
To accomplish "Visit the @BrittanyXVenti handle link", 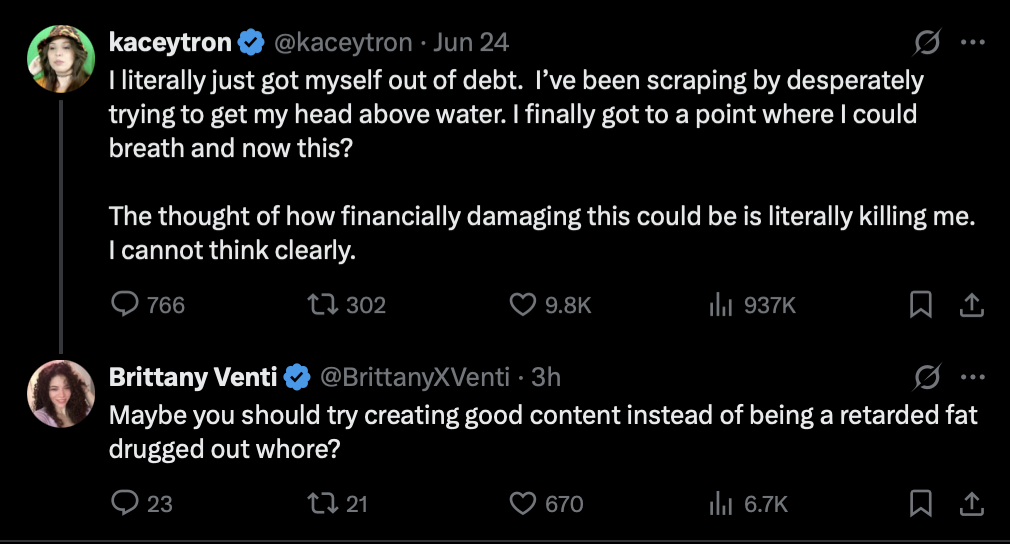I will coord(415,377).
